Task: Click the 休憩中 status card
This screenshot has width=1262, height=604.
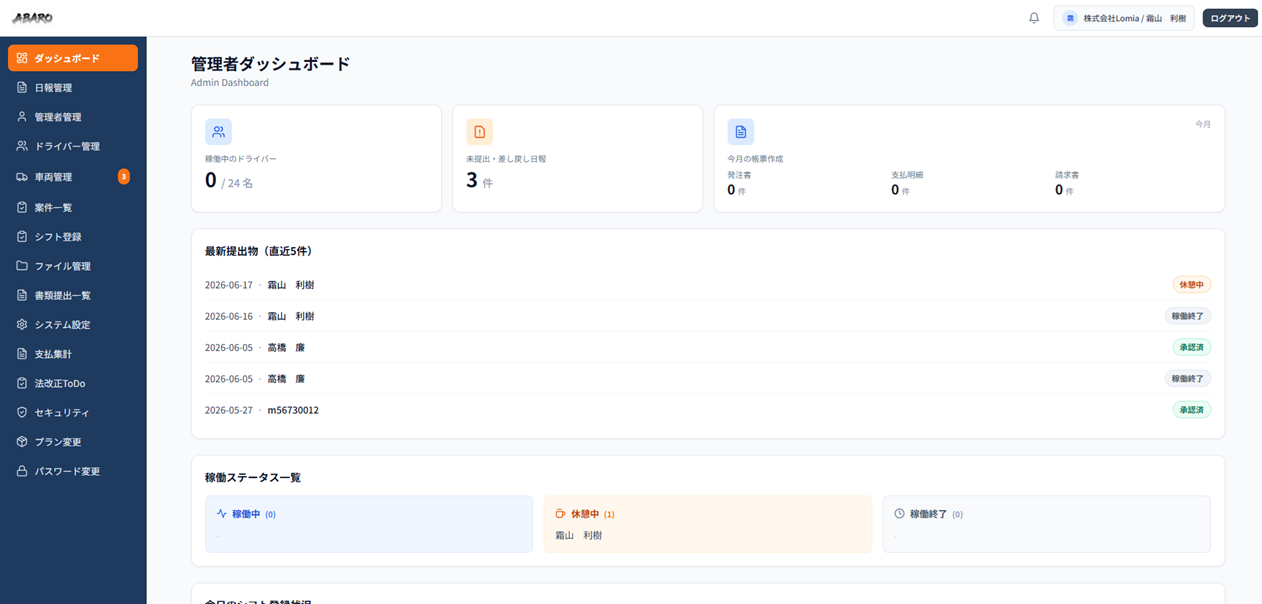Action: click(x=708, y=524)
